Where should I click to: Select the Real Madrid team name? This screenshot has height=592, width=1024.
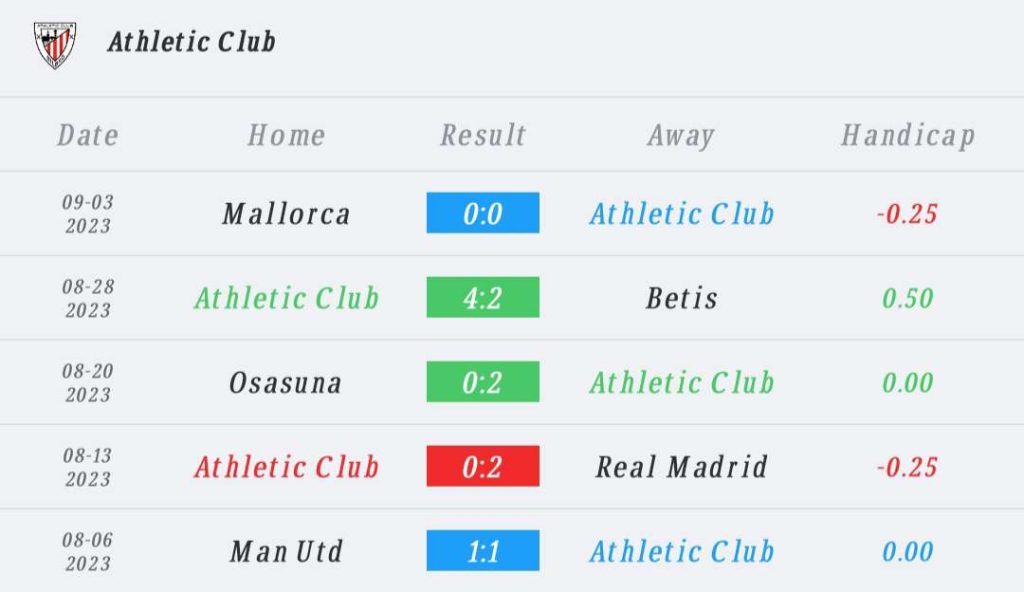[x=682, y=467]
